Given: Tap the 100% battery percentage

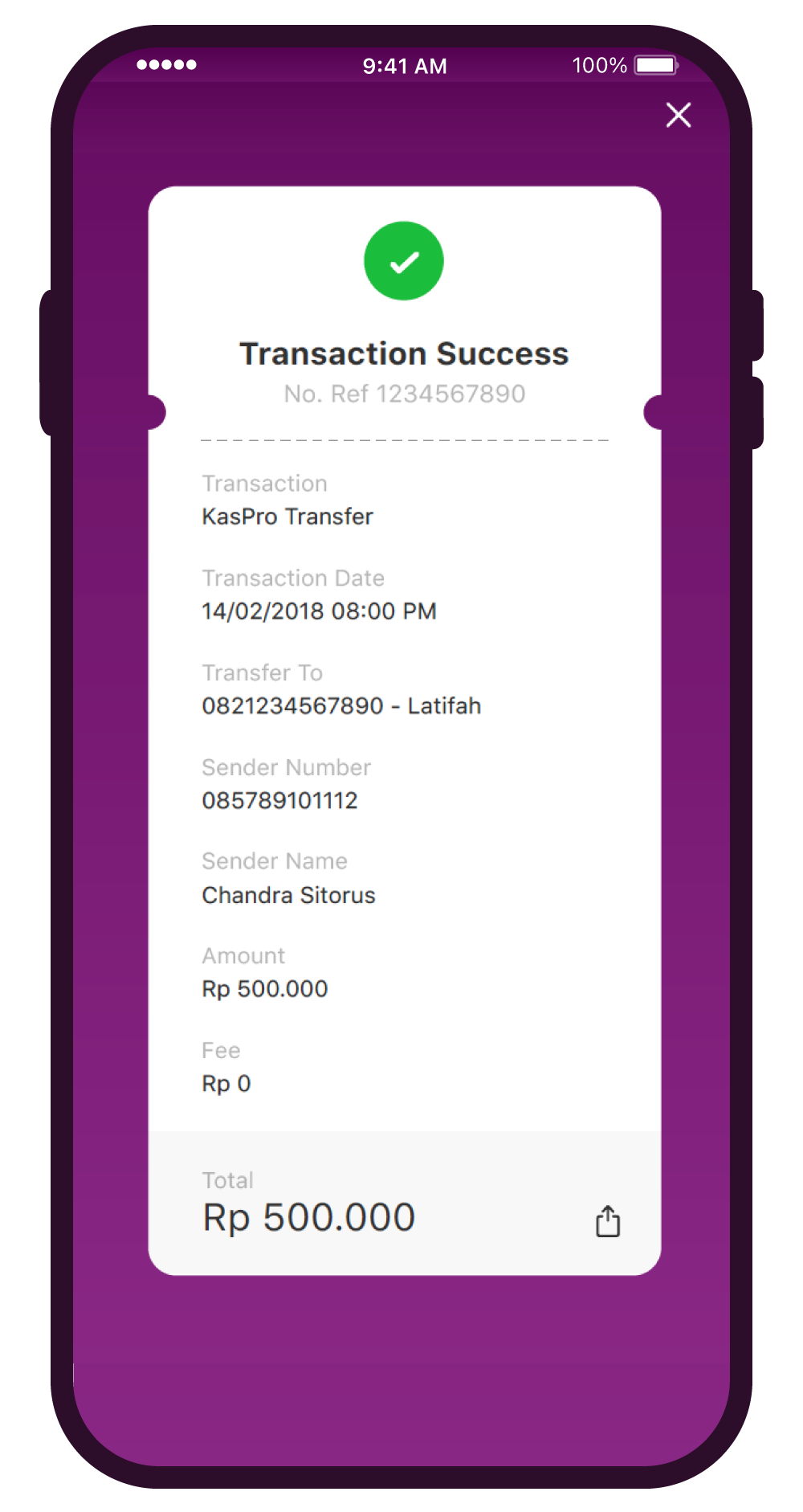Looking at the screenshot, I should pyautogui.click(x=599, y=65).
